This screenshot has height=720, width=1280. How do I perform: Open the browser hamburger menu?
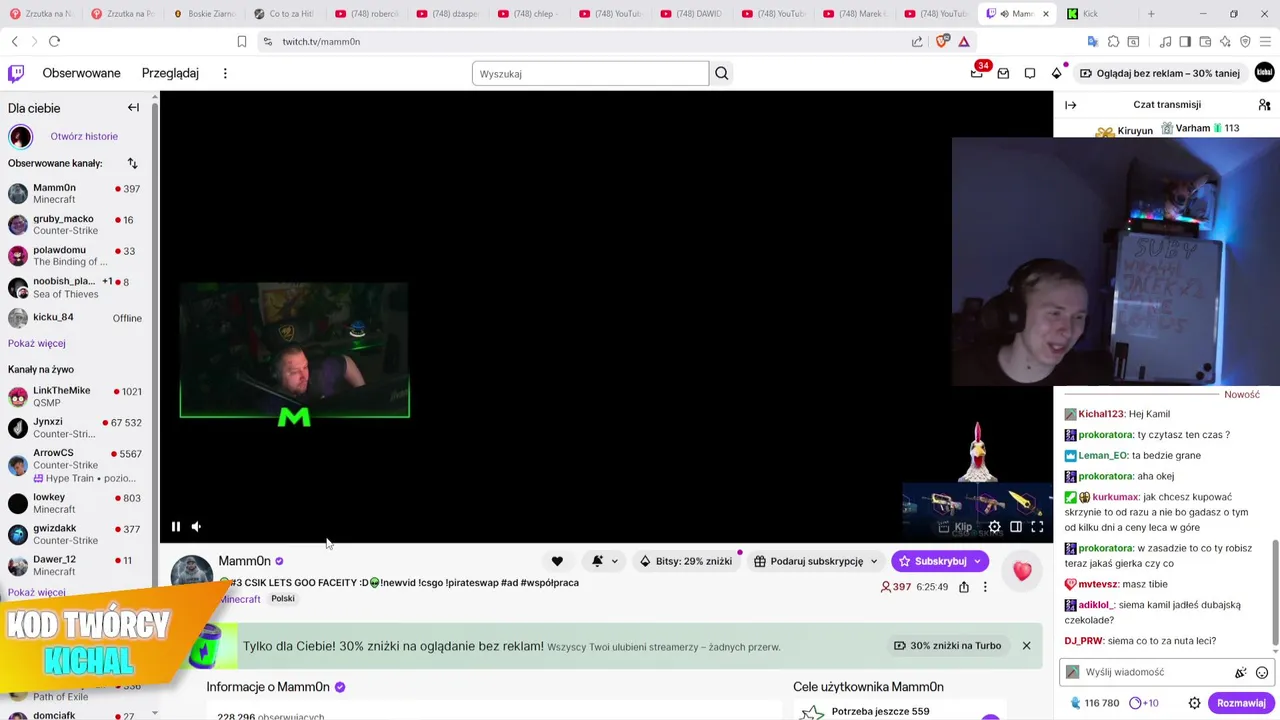(x=1265, y=41)
